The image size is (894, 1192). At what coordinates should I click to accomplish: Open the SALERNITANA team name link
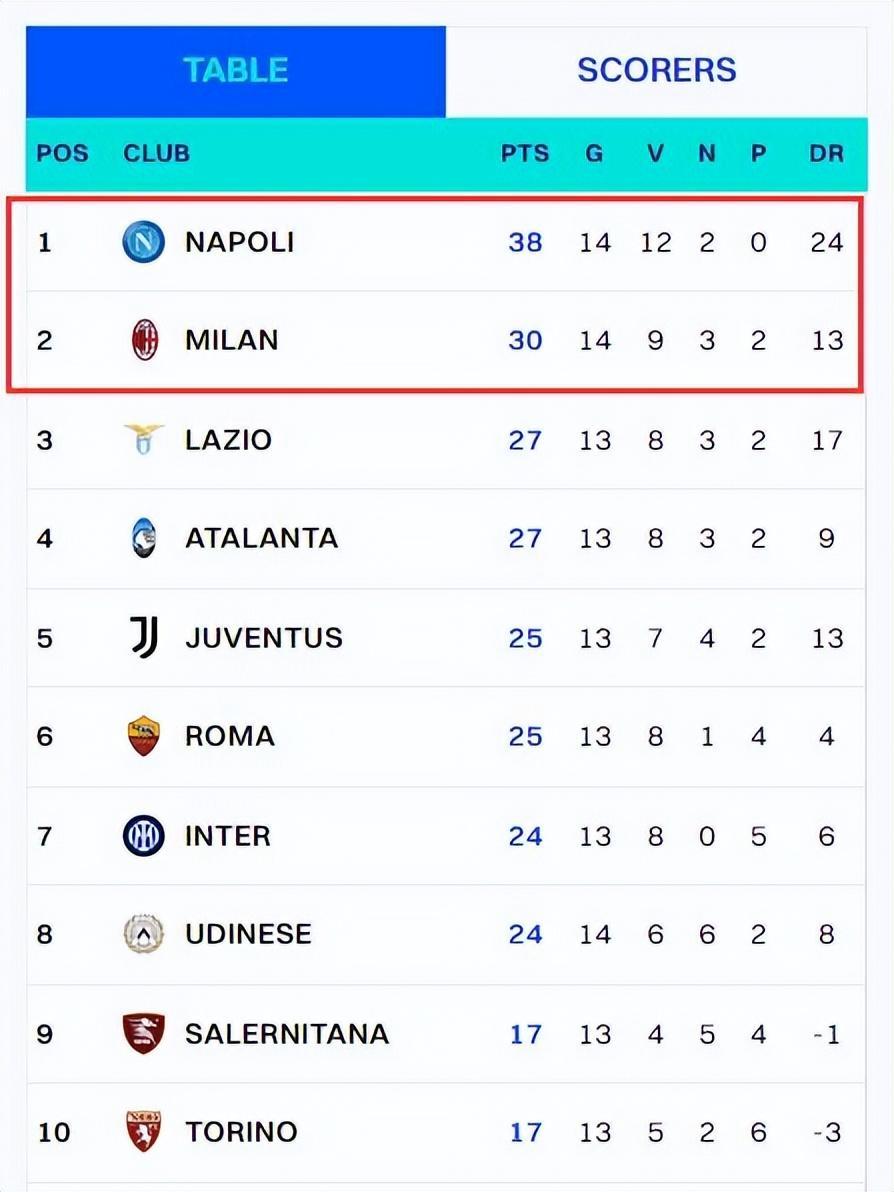pos(286,1033)
